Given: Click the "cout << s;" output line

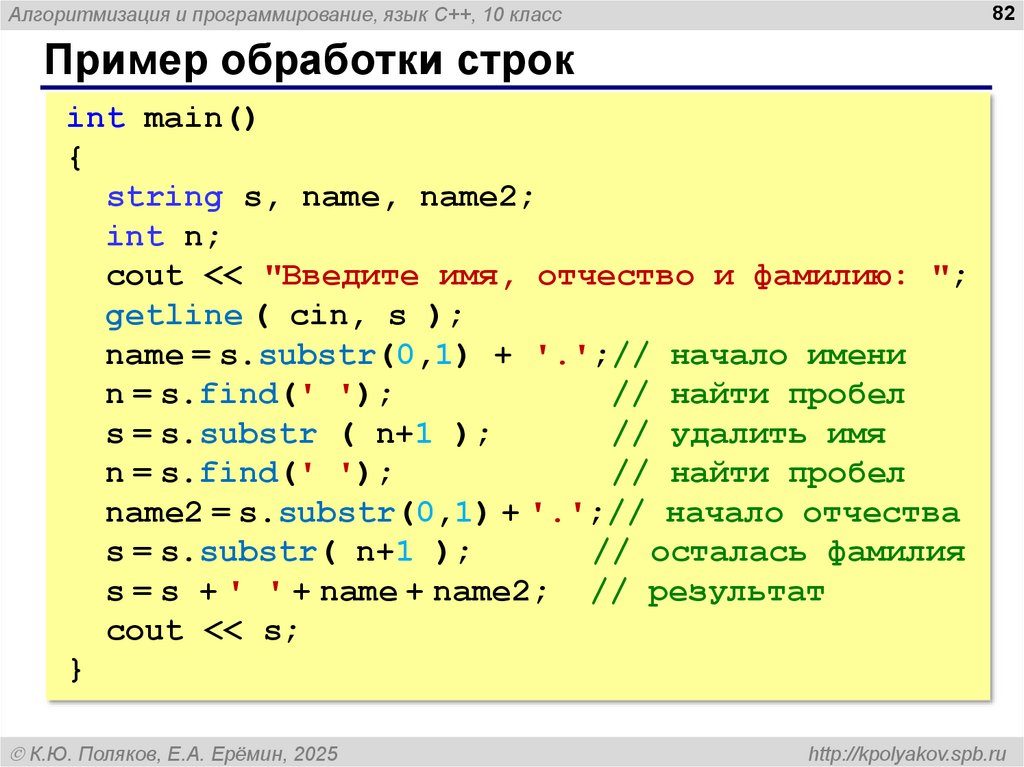Looking at the screenshot, I should (202, 631).
